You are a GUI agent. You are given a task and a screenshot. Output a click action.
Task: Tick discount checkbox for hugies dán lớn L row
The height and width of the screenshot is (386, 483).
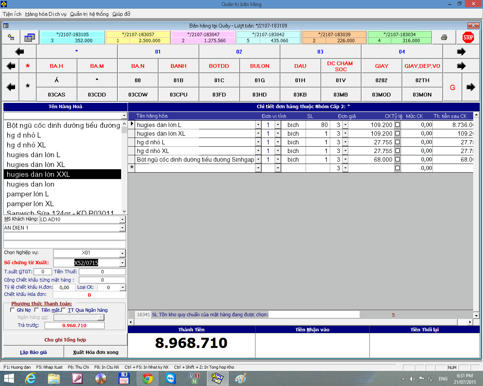pos(397,125)
